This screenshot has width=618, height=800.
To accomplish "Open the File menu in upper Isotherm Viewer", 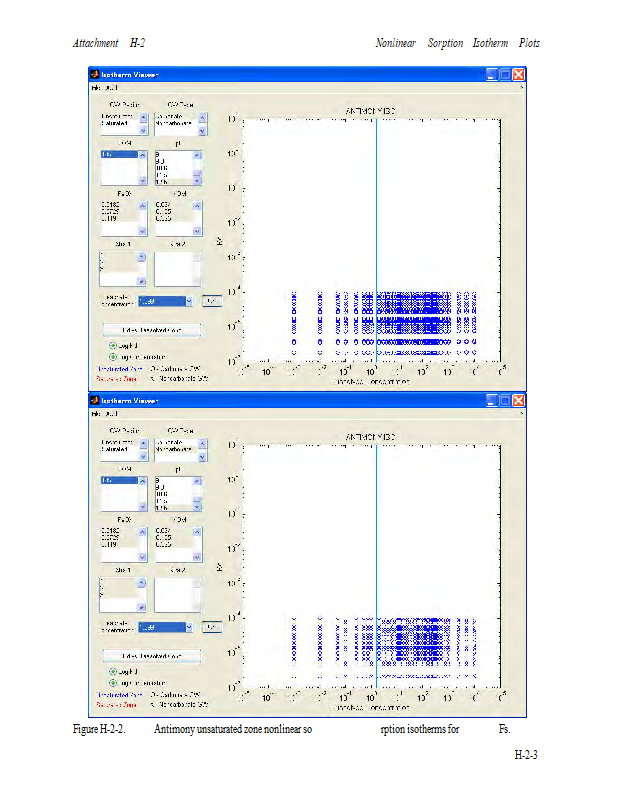I will [97, 88].
